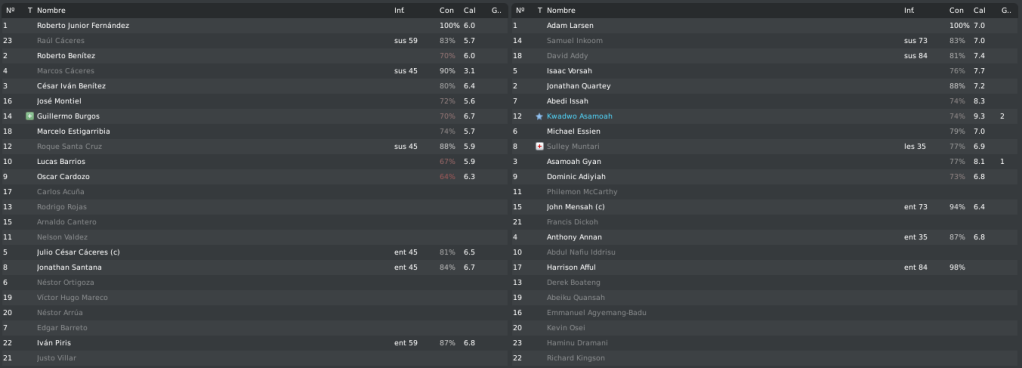Select Roberto Junior Fernández row
This screenshot has width=1022, height=368.
[255, 25]
